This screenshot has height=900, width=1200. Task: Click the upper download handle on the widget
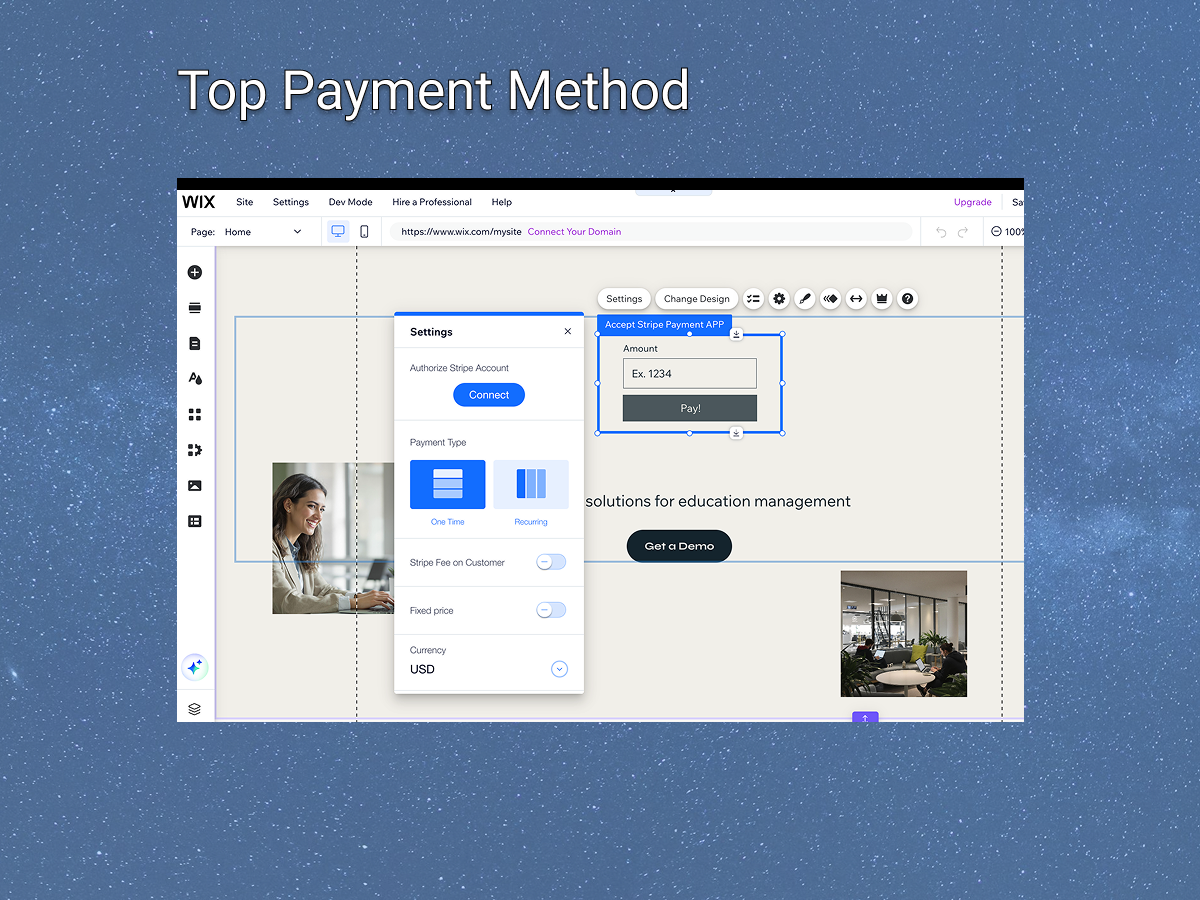click(x=736, y=334)
